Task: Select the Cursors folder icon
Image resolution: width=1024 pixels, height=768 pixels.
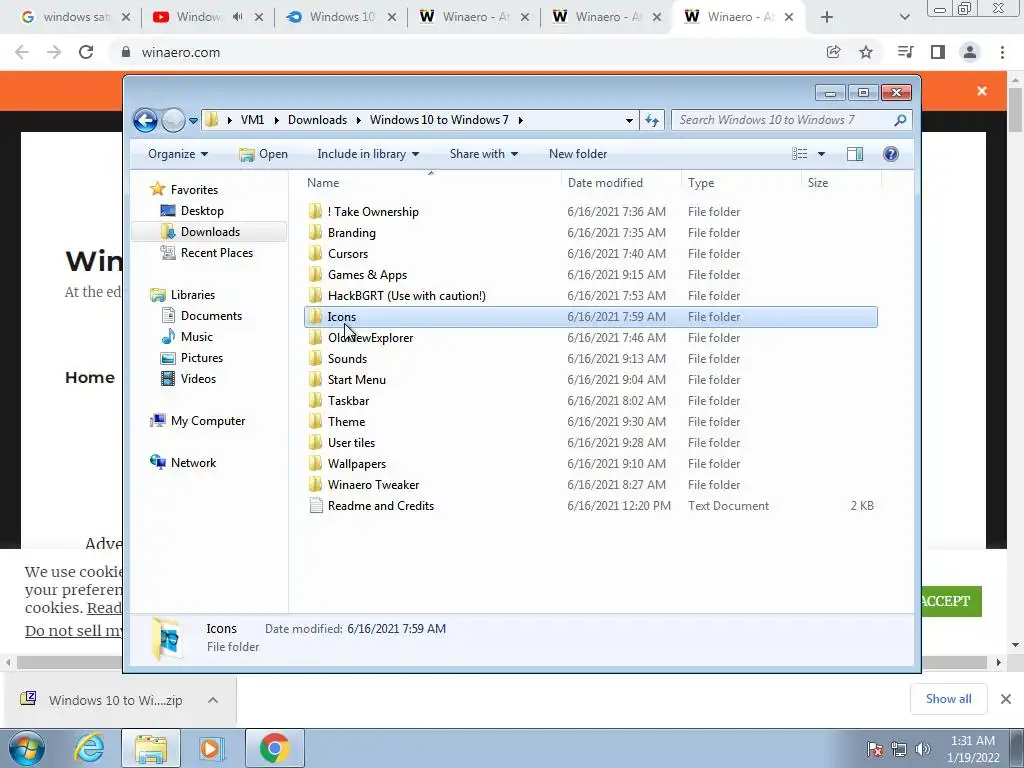Action: (x=315, y=253)
